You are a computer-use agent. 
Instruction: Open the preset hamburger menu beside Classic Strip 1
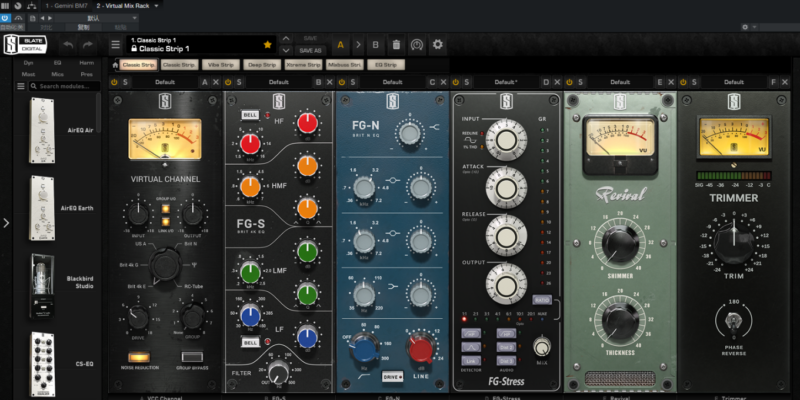[116, 45]
